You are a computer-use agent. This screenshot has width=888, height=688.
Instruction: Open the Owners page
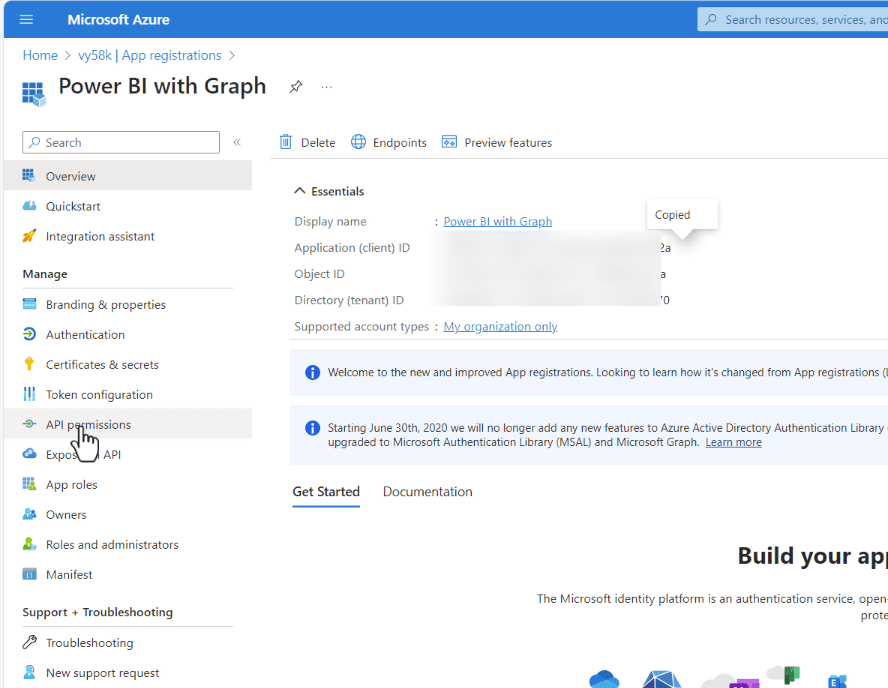pyautogui.click(x=127, y=514)
